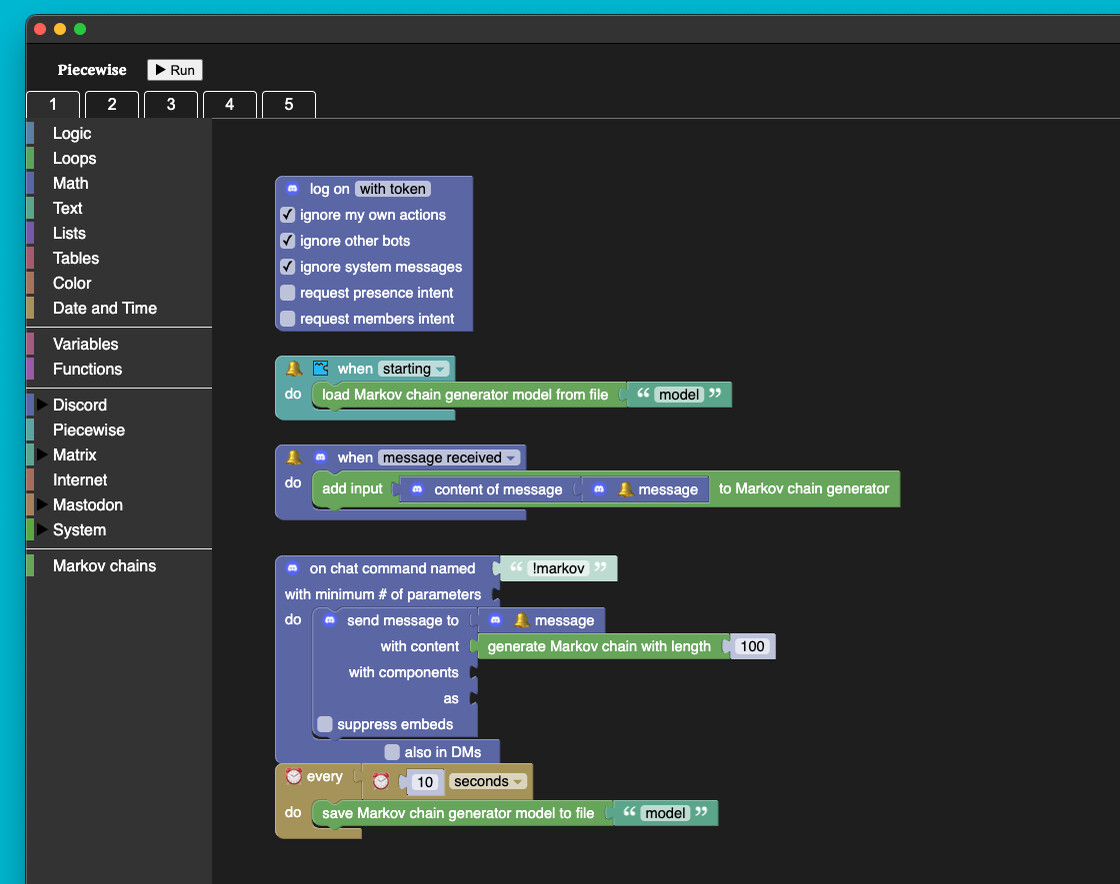The width and height of the screenshot is (1120, 884).
Task: Click the Discord icon on on chat command named
Action: 291,568
